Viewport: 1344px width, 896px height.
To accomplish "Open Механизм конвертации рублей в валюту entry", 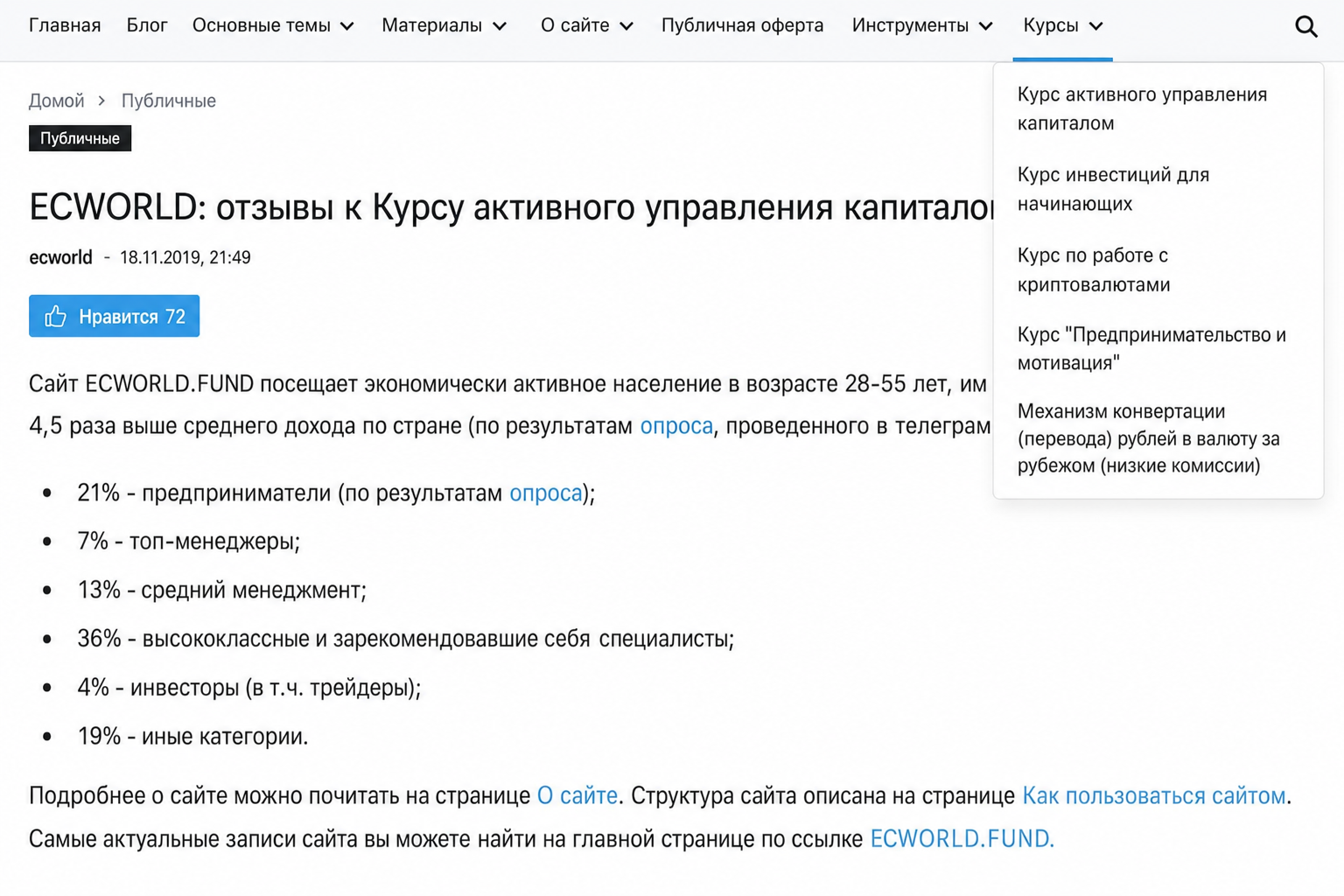I will pos(1148,438).
